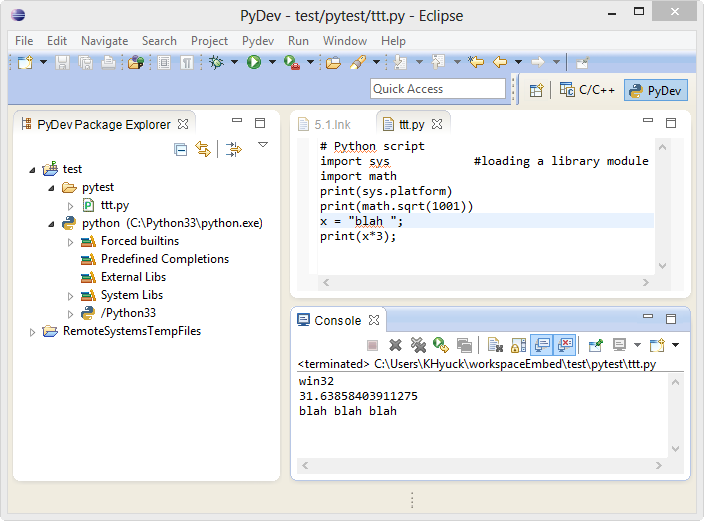Click Clear Console icon
The width and height of the screenshot is (704, 521).
coord(495,345)
